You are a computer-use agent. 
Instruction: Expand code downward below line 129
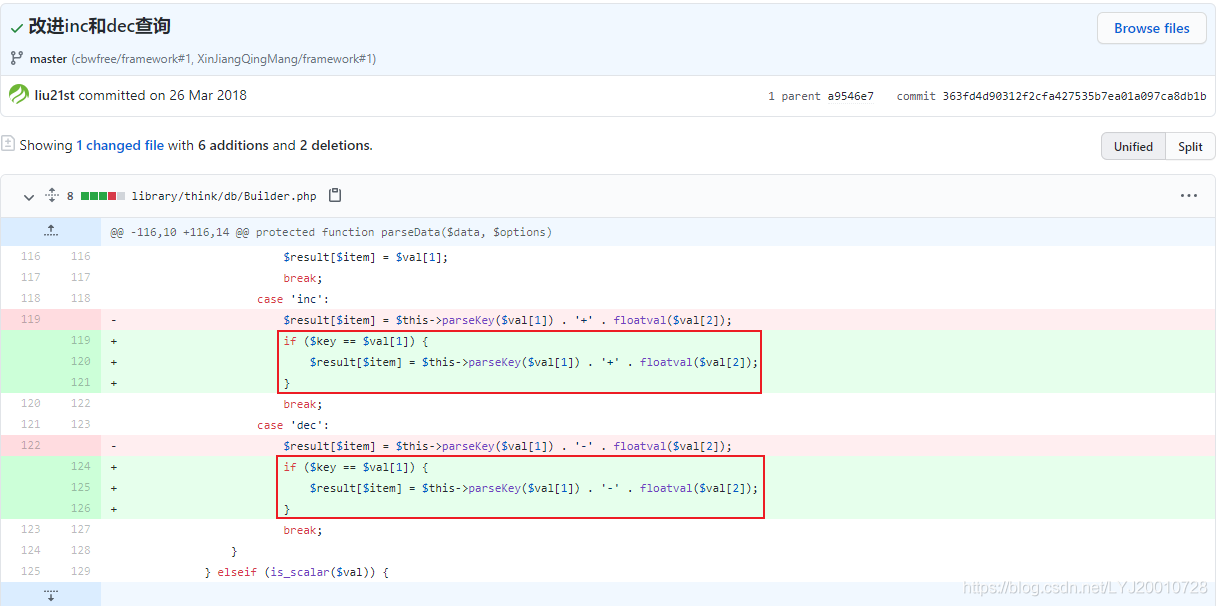tap(51, 594)
